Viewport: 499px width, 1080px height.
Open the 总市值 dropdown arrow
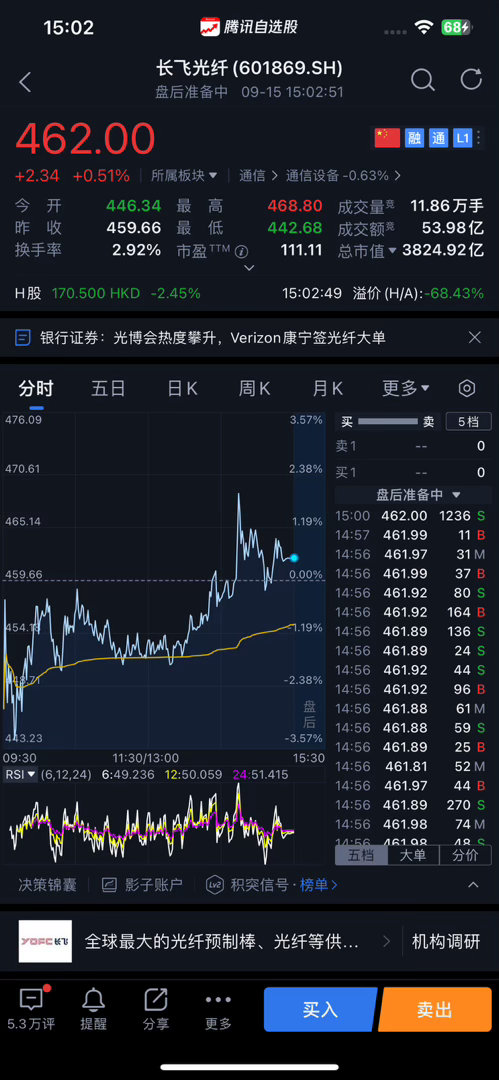tap(393, 251)
